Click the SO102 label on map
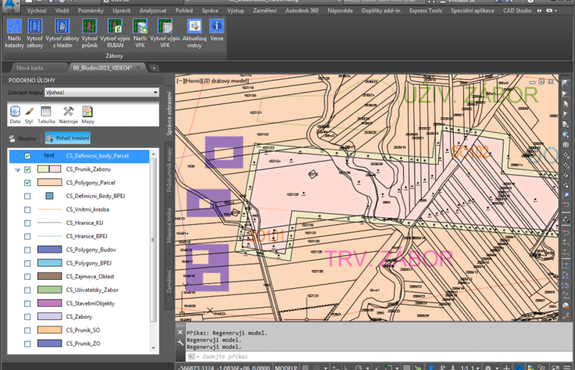Image resolution: width=575 pixels, height=370 pixels. pos(470,151)
